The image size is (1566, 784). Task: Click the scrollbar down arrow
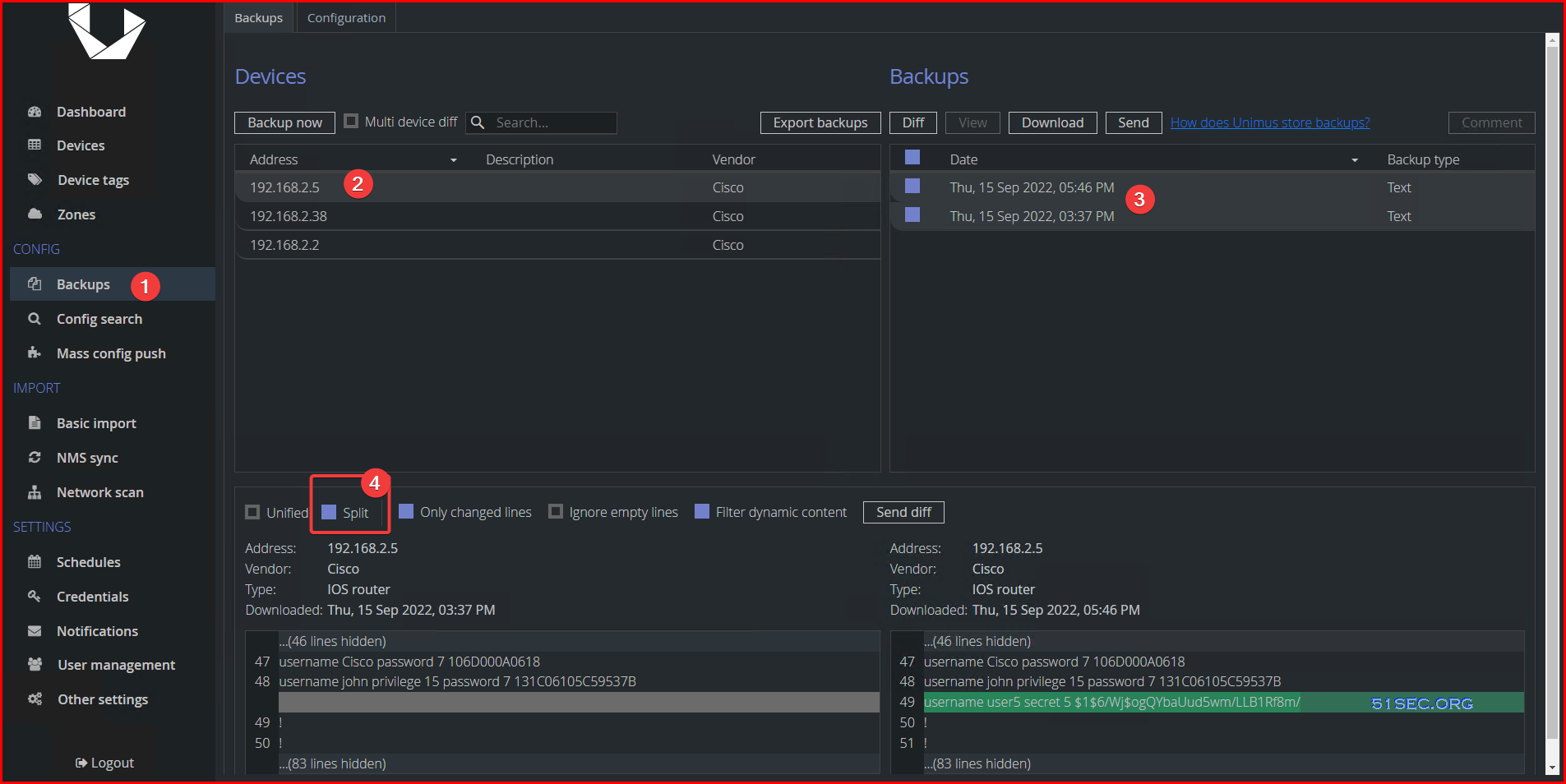1552,768
